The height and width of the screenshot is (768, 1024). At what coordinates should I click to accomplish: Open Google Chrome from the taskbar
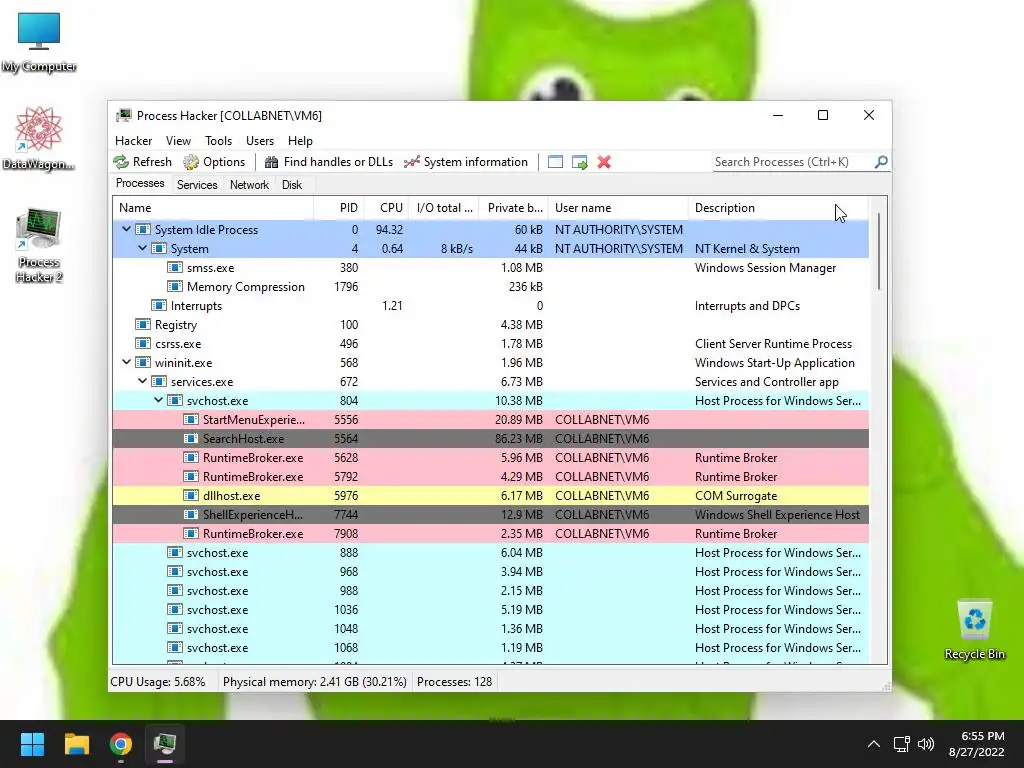(121, 744)
